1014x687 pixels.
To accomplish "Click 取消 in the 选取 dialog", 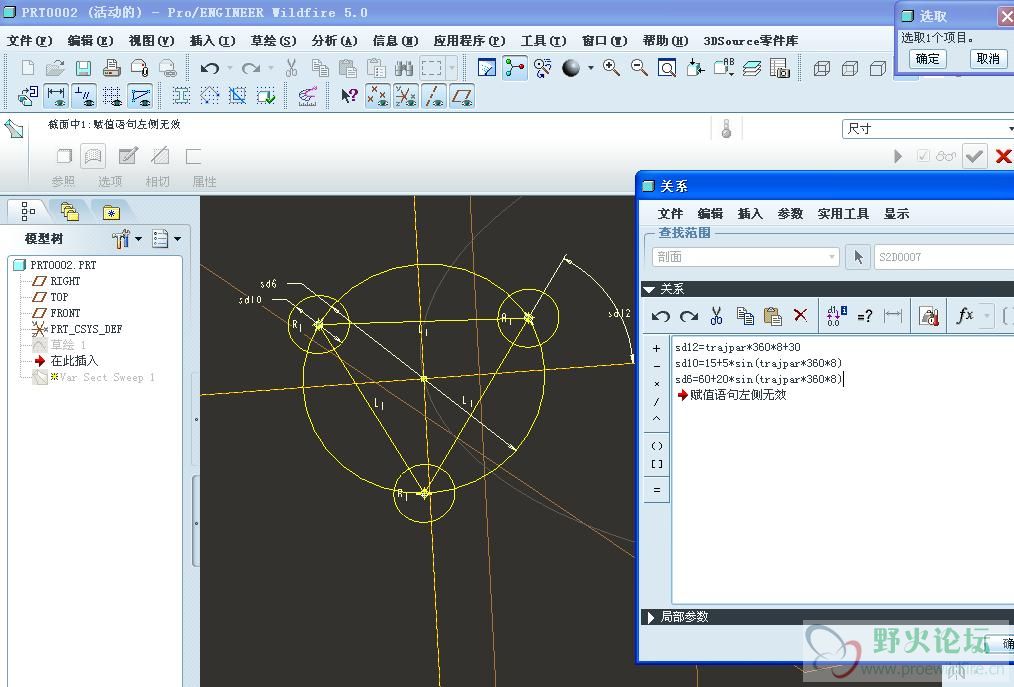I will point(987,59).
